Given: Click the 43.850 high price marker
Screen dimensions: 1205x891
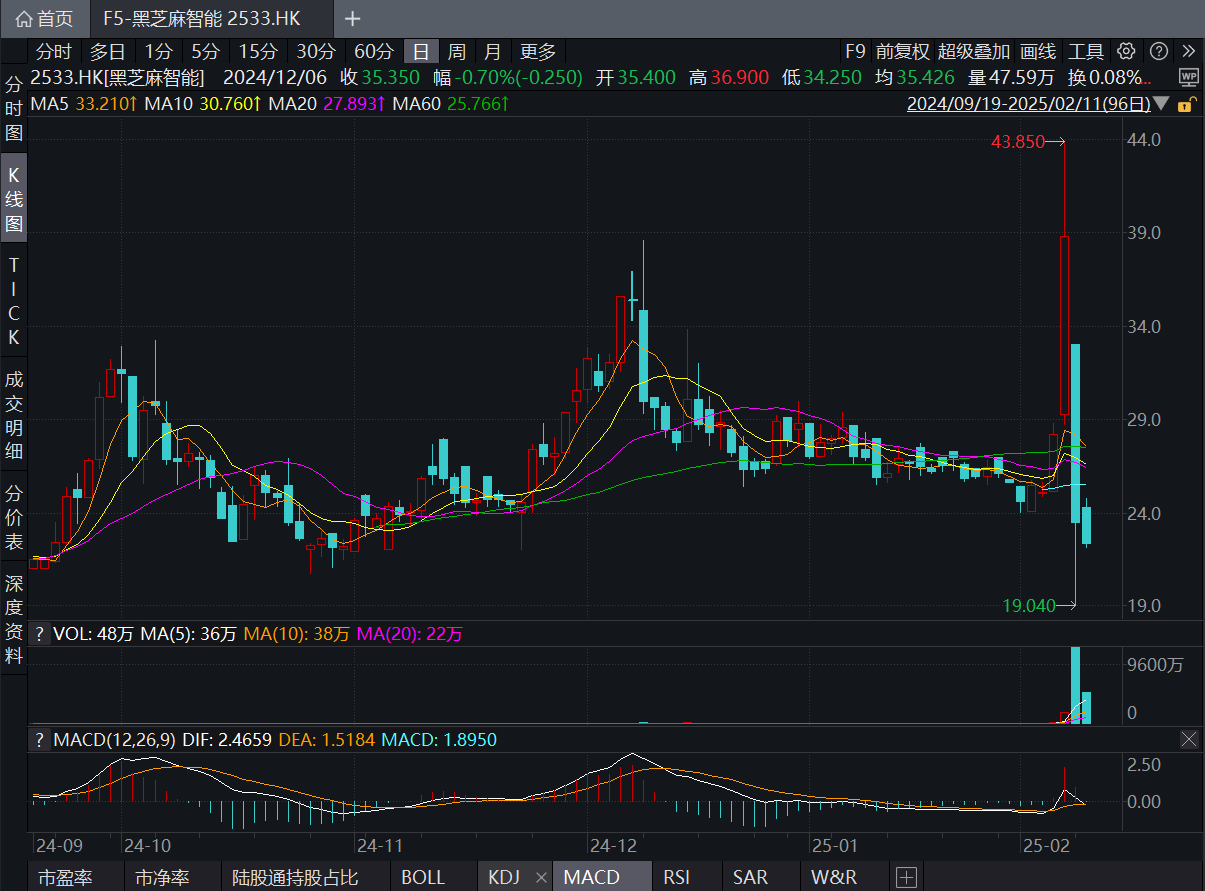Looking at the screenshot, I should tap(1016, 142).
